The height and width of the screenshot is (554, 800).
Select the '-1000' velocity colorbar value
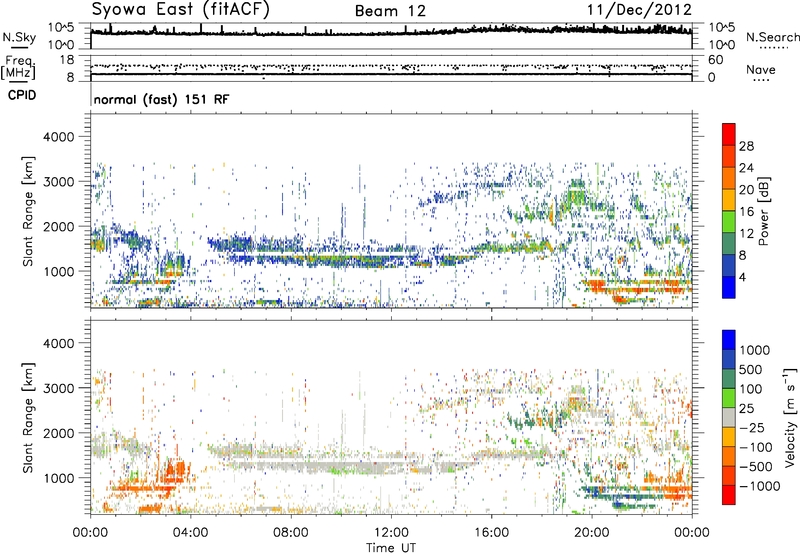coord(760,486)
